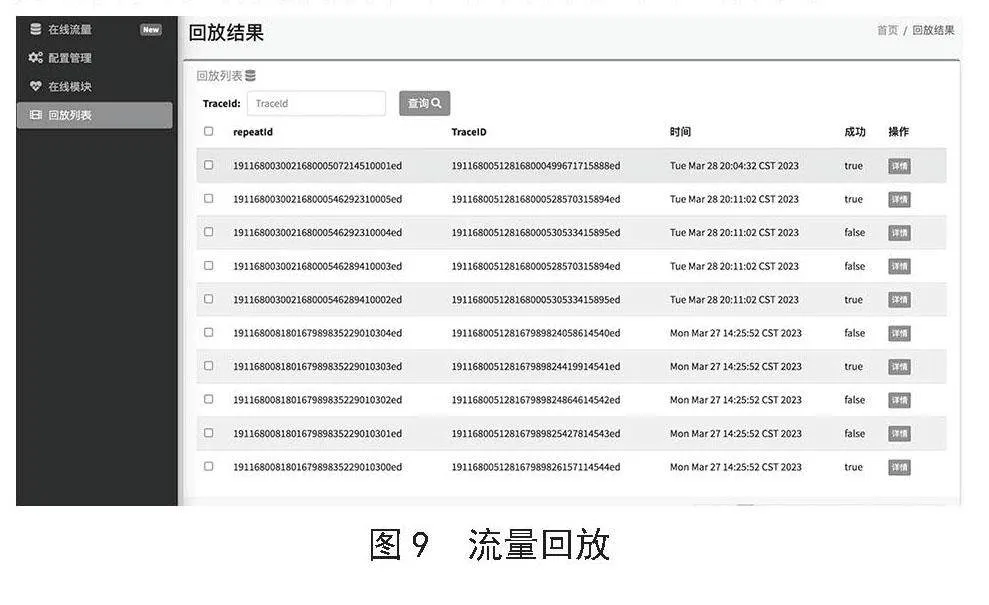Open 详情 for repeatId ending 2310005ed
This screenshot has width=989, height=605.
(x=899, y=199)
